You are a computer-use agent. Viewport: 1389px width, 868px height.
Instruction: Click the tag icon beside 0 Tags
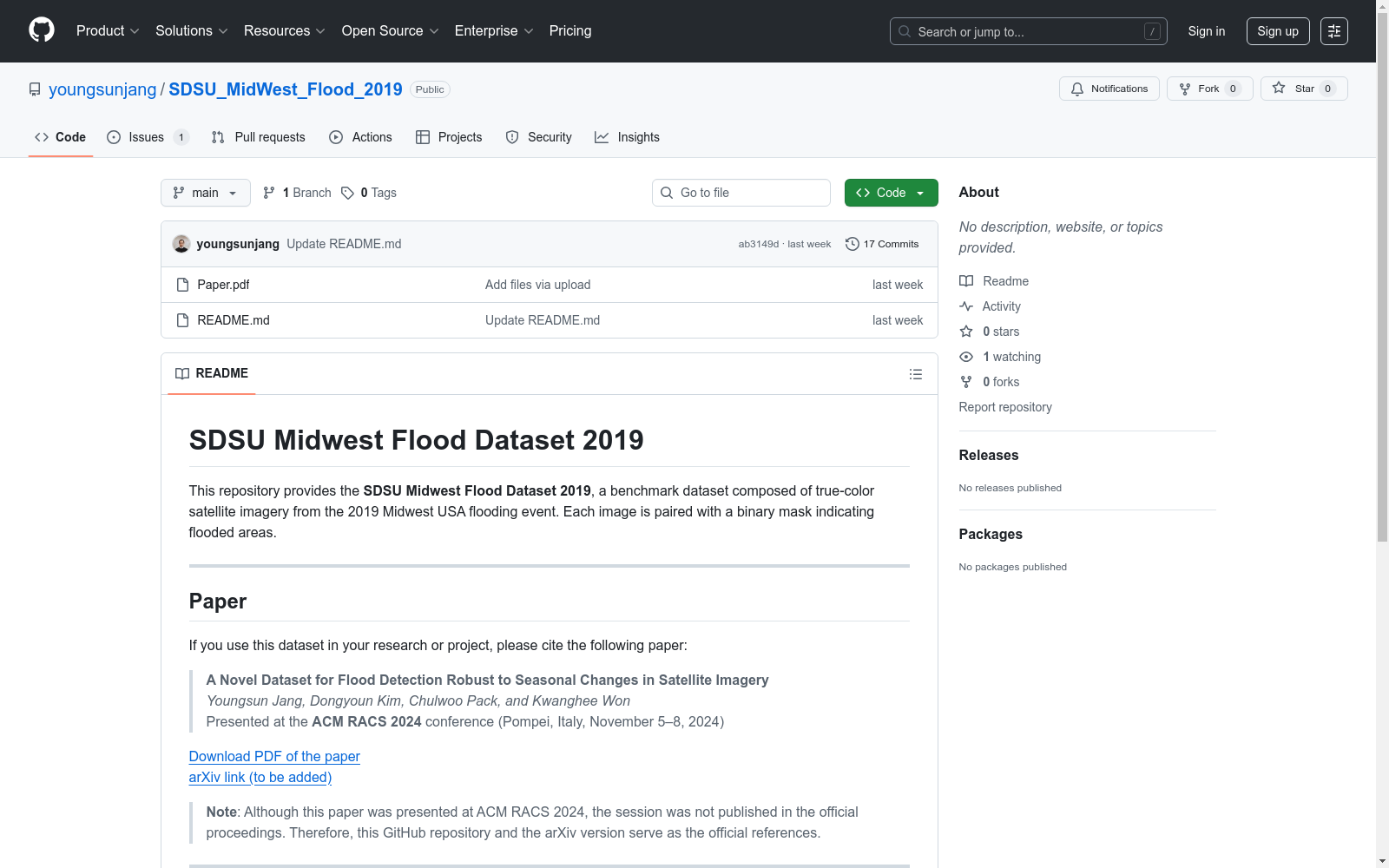pyautogui.click(x=347, y=193)
